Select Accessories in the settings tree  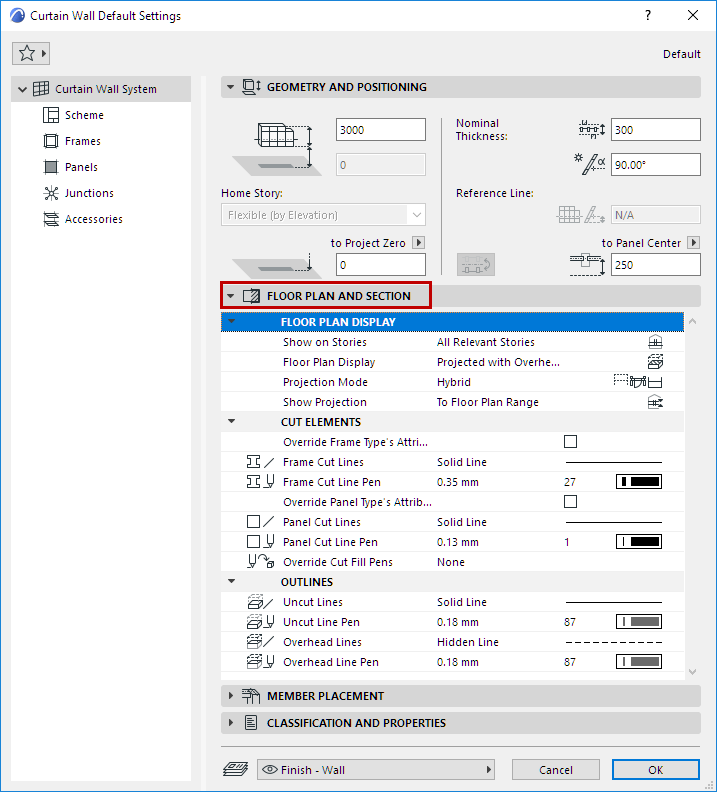tap(93, 219)
